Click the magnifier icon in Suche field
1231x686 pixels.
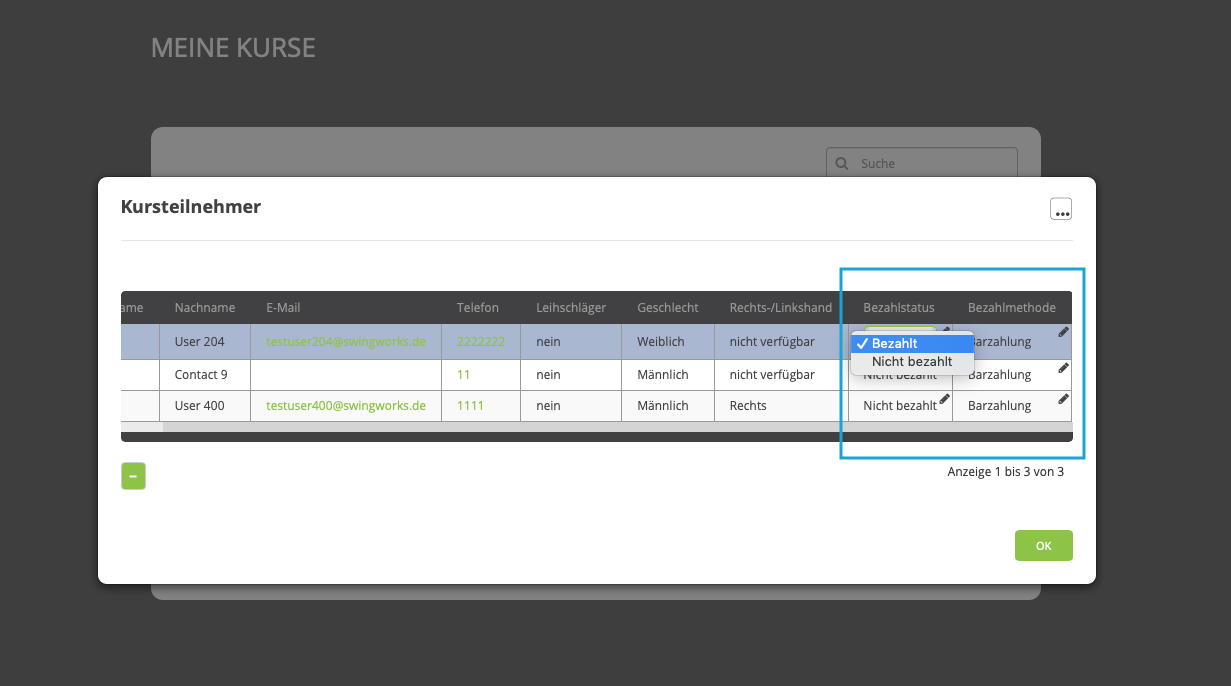(842, 163)
